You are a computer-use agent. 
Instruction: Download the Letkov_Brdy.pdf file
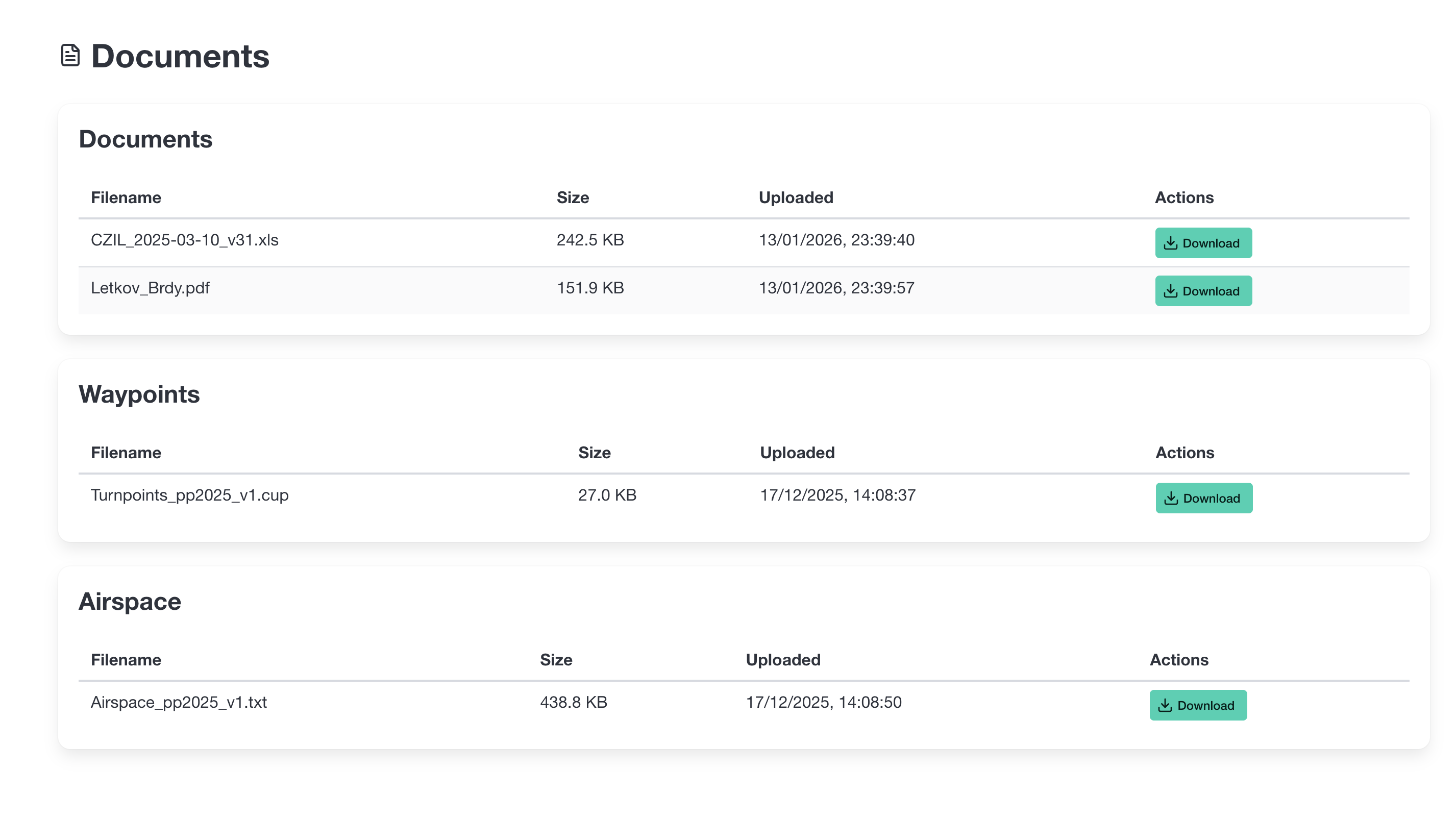tap(1203, 291)
